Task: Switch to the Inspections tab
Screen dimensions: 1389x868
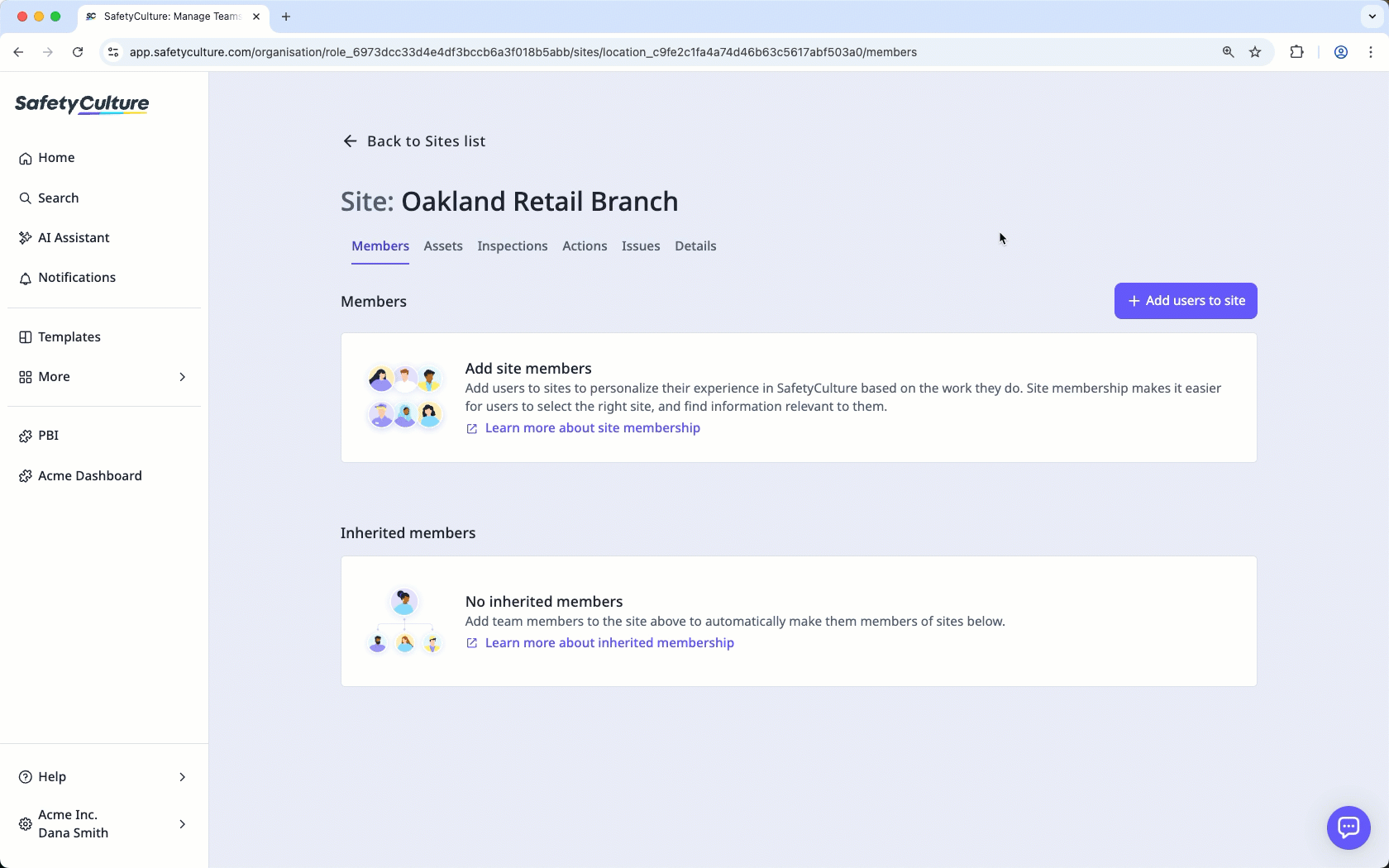Action: coord(513,246)
